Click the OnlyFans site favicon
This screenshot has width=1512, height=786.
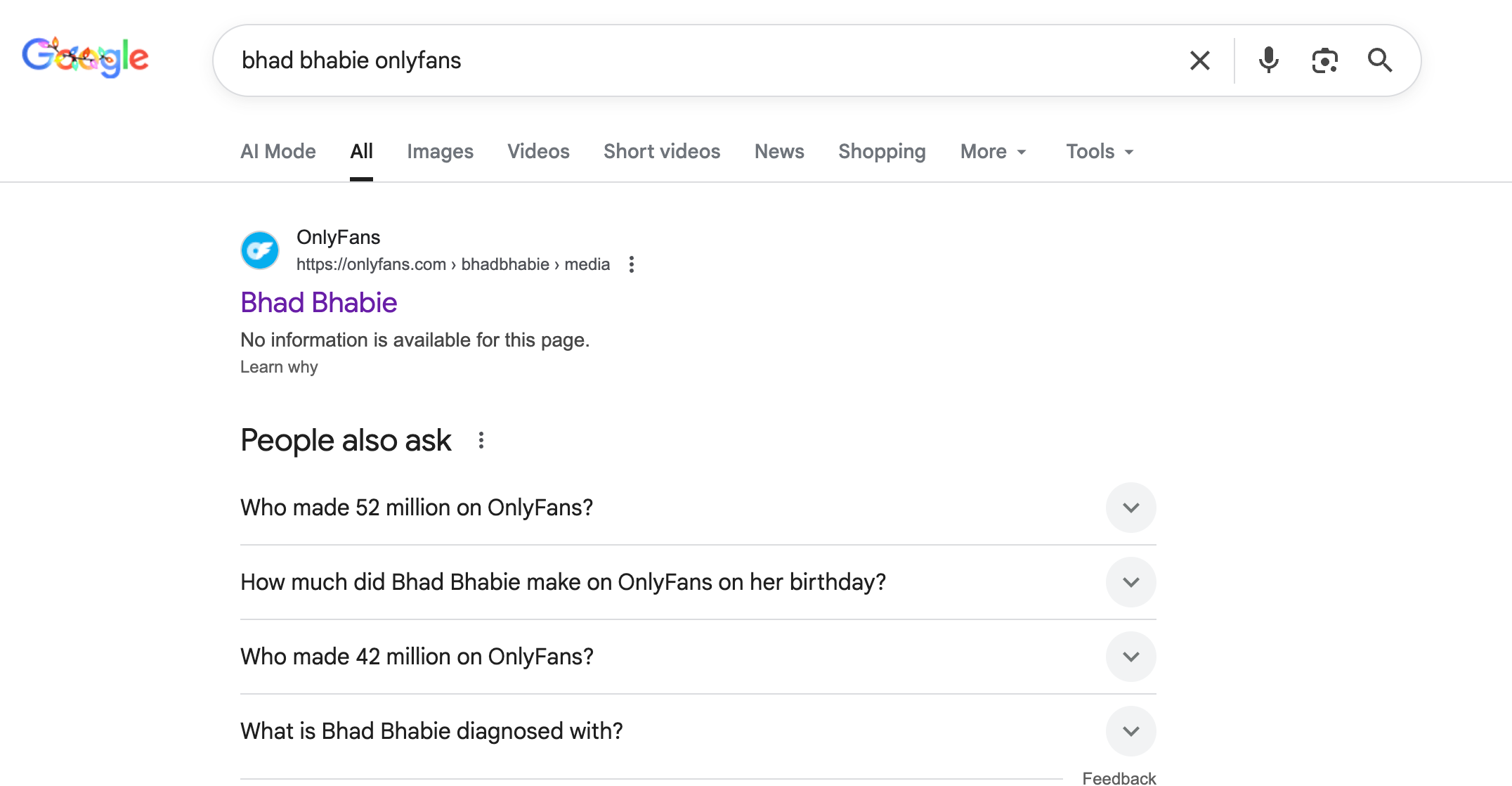[260, 250]
